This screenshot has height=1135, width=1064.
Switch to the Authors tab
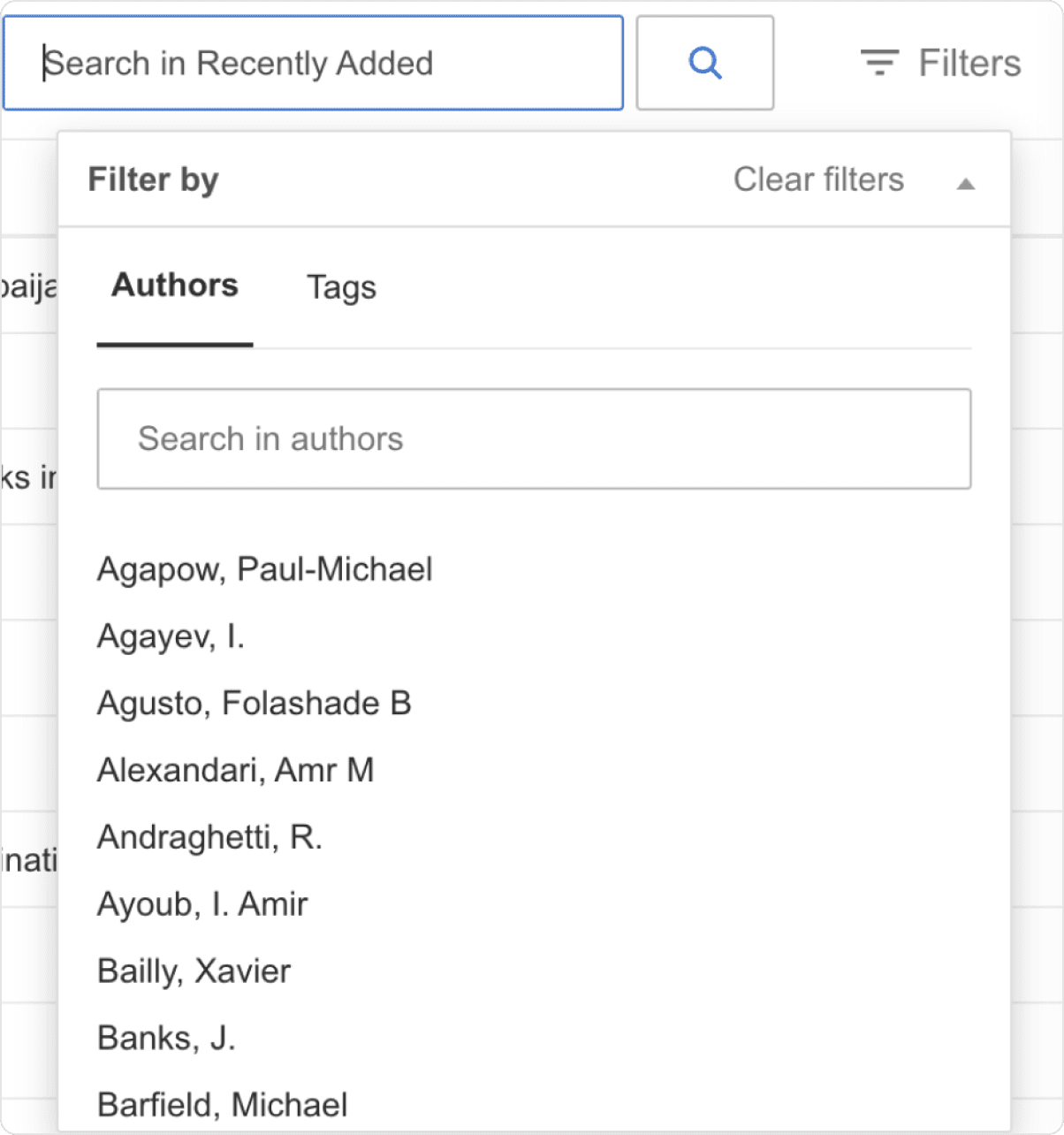click(174, 285)
